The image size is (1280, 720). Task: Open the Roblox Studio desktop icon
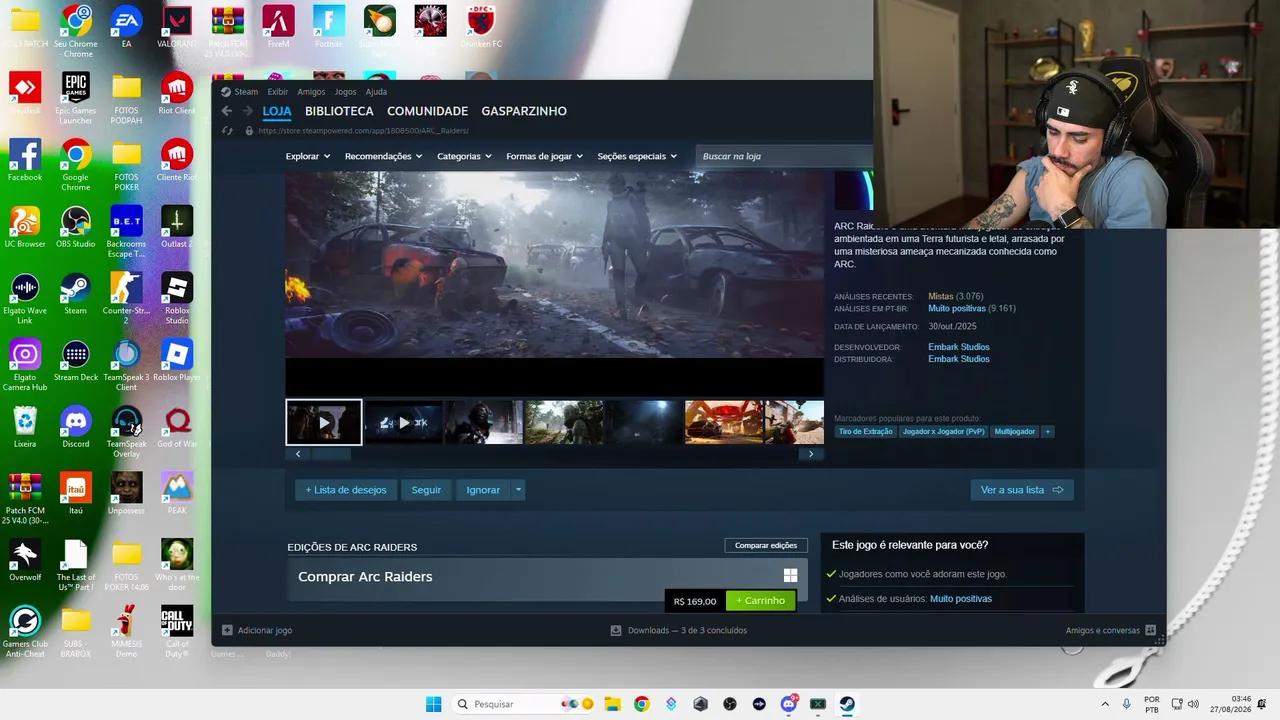pyautogui.click(x=176, y=298)
